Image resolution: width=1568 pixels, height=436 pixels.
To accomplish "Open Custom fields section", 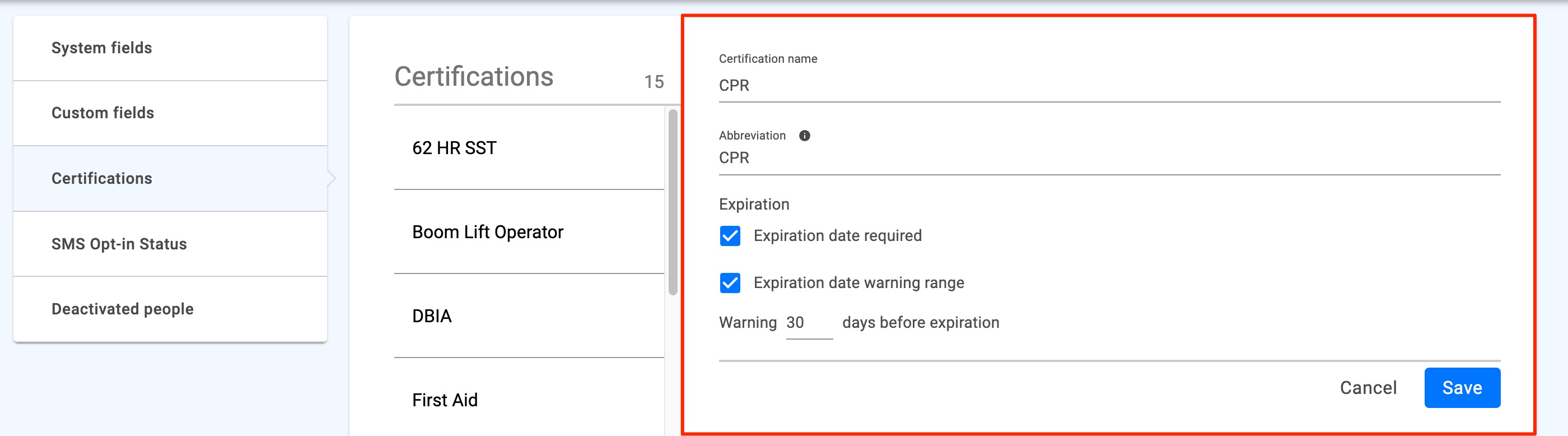I will [170, 113].
